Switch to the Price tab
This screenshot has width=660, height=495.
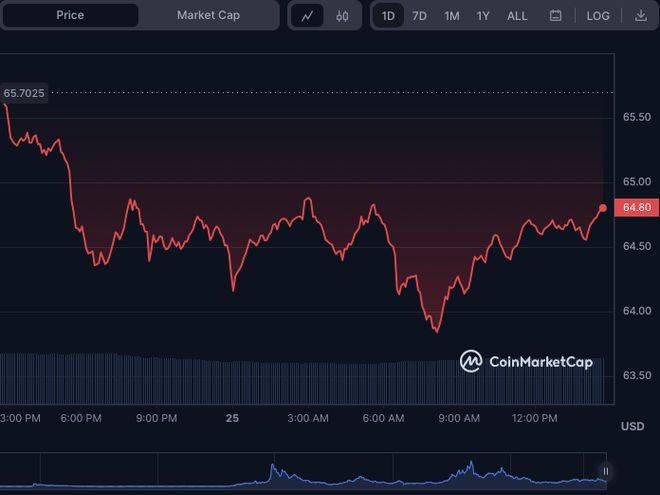tap(70, 16)
